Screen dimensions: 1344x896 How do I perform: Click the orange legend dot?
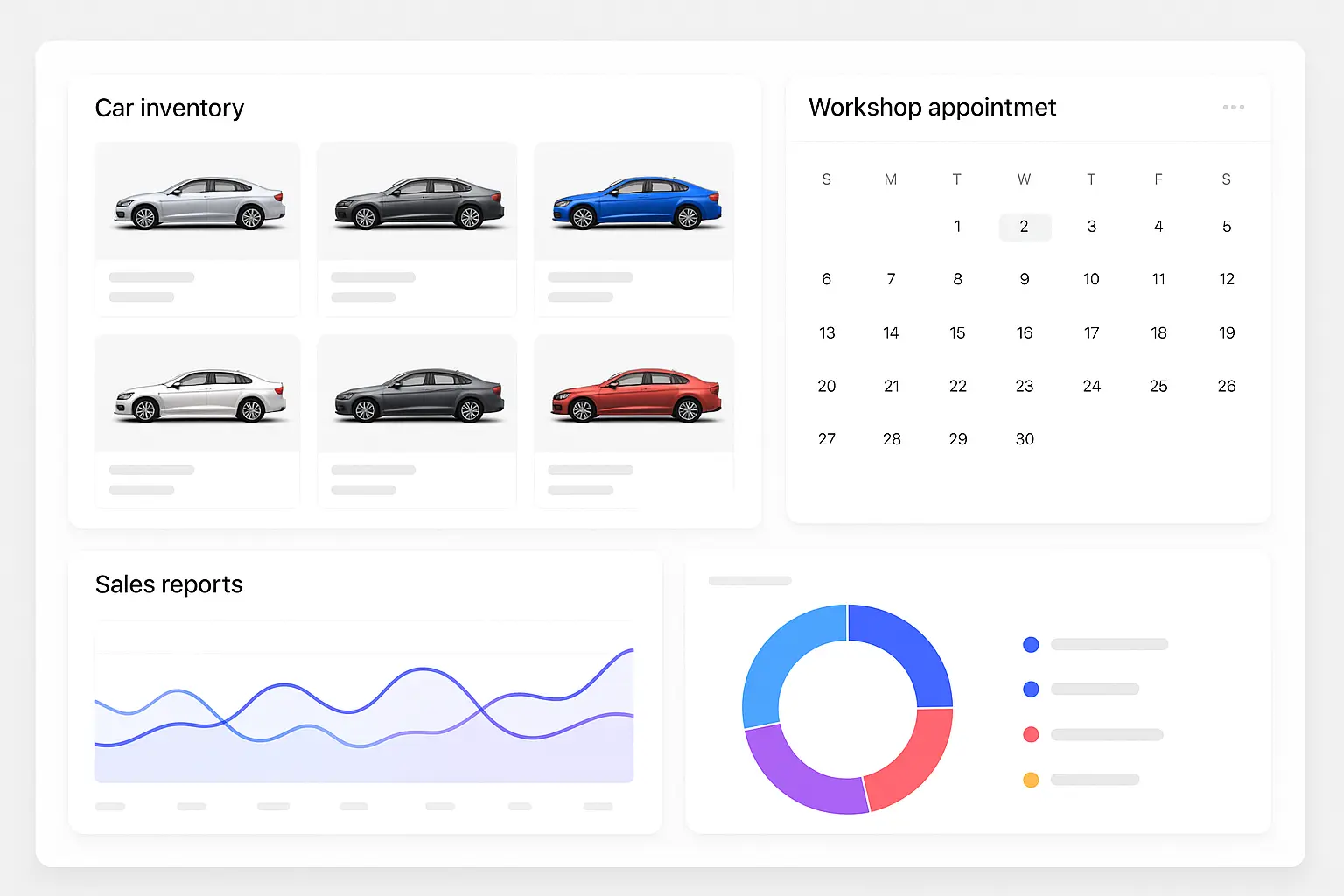click(1031, 780)
